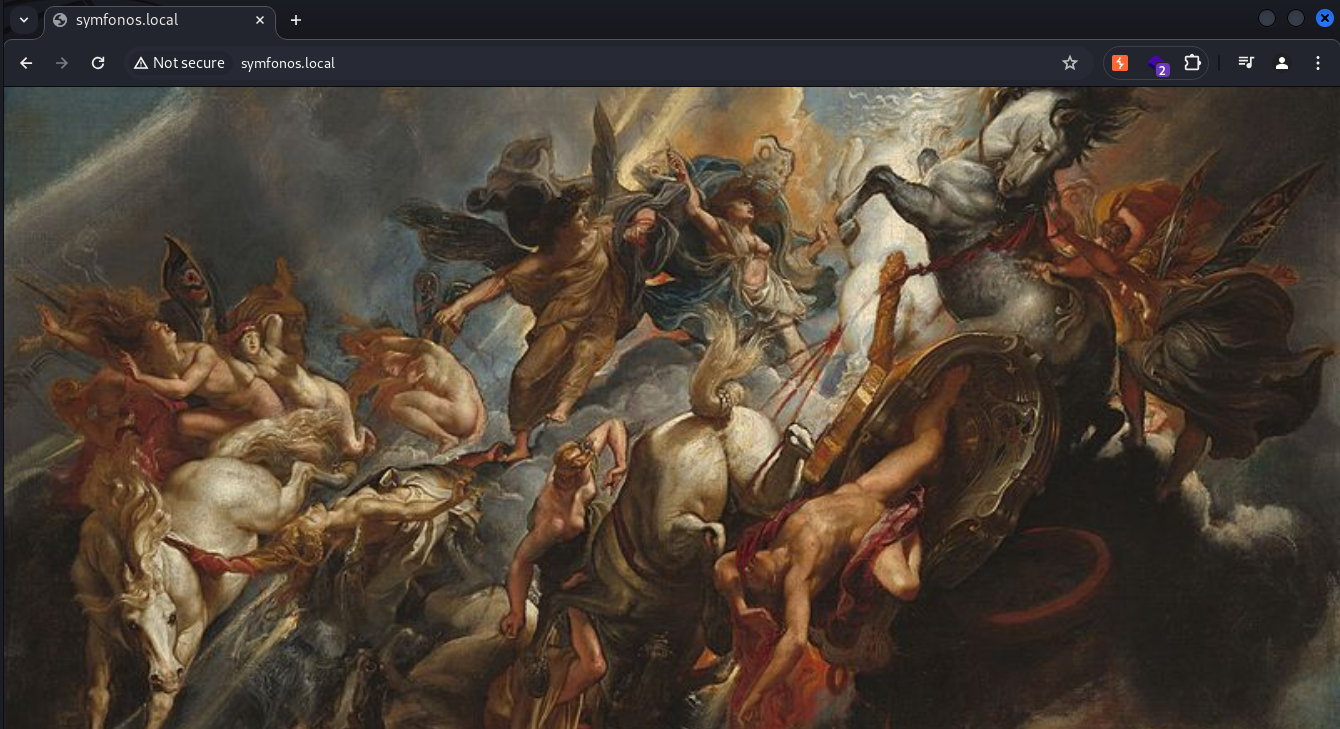Open the tab search dropdown arrow

click(x=24, y=20)
